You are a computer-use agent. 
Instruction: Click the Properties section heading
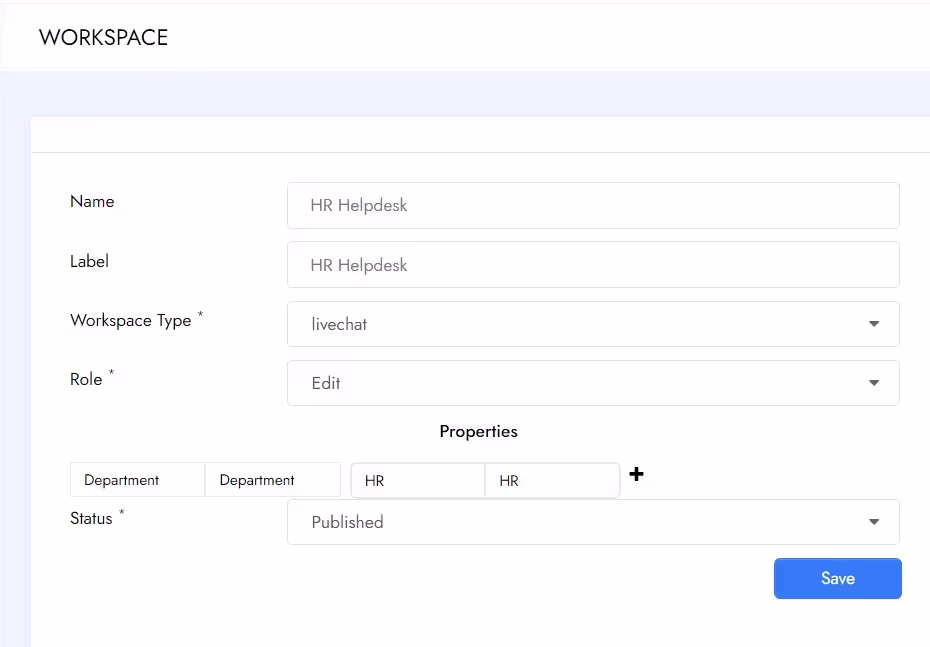coord(479,431)
